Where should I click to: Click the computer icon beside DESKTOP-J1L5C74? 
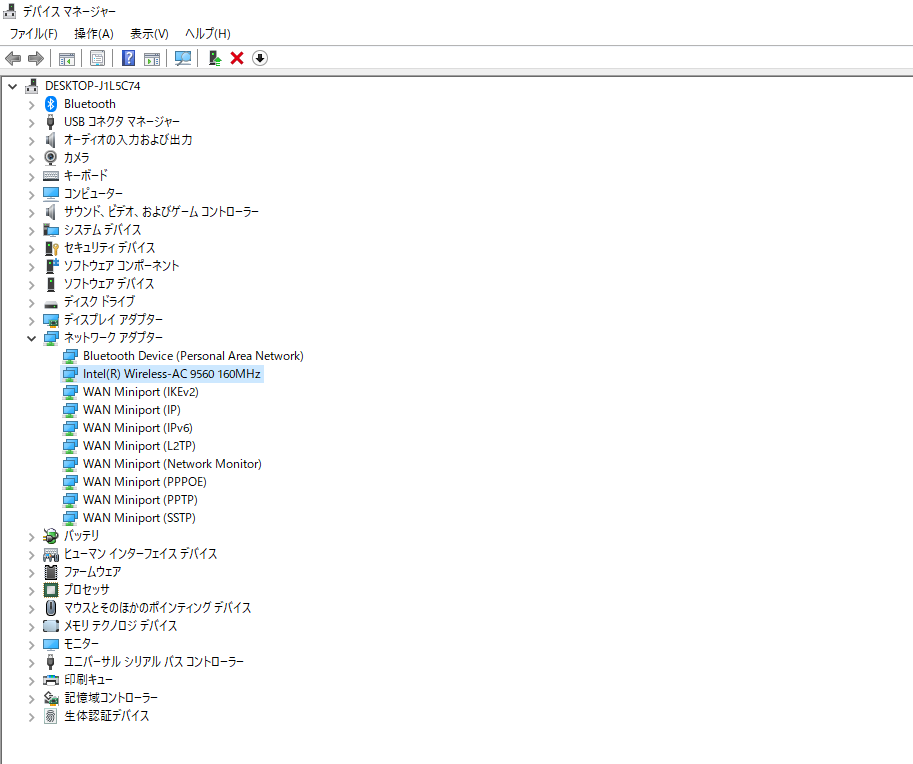(31, 86)
